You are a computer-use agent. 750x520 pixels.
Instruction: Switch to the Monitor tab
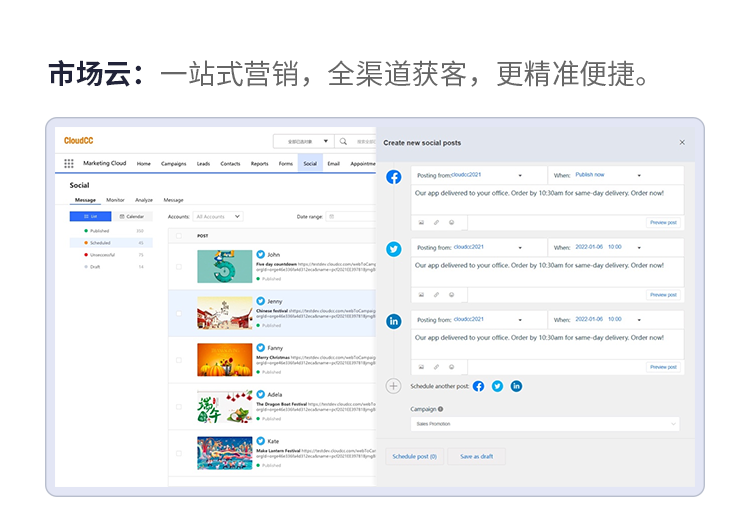tap(116, 200)
